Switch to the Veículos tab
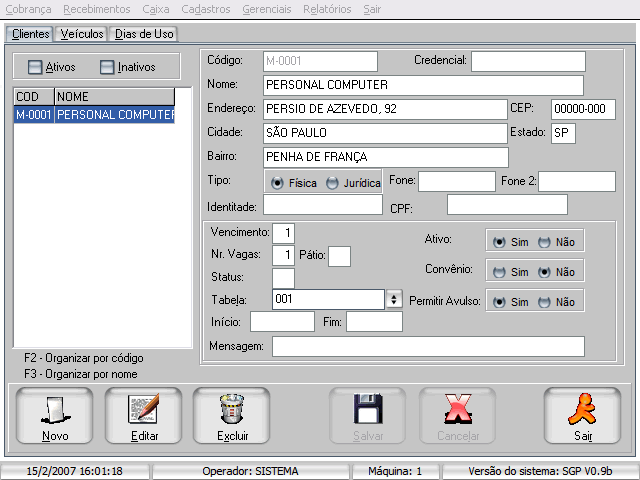Image resolution: width=640 pixels, height=480 pixels. click(x=82, y=34)
